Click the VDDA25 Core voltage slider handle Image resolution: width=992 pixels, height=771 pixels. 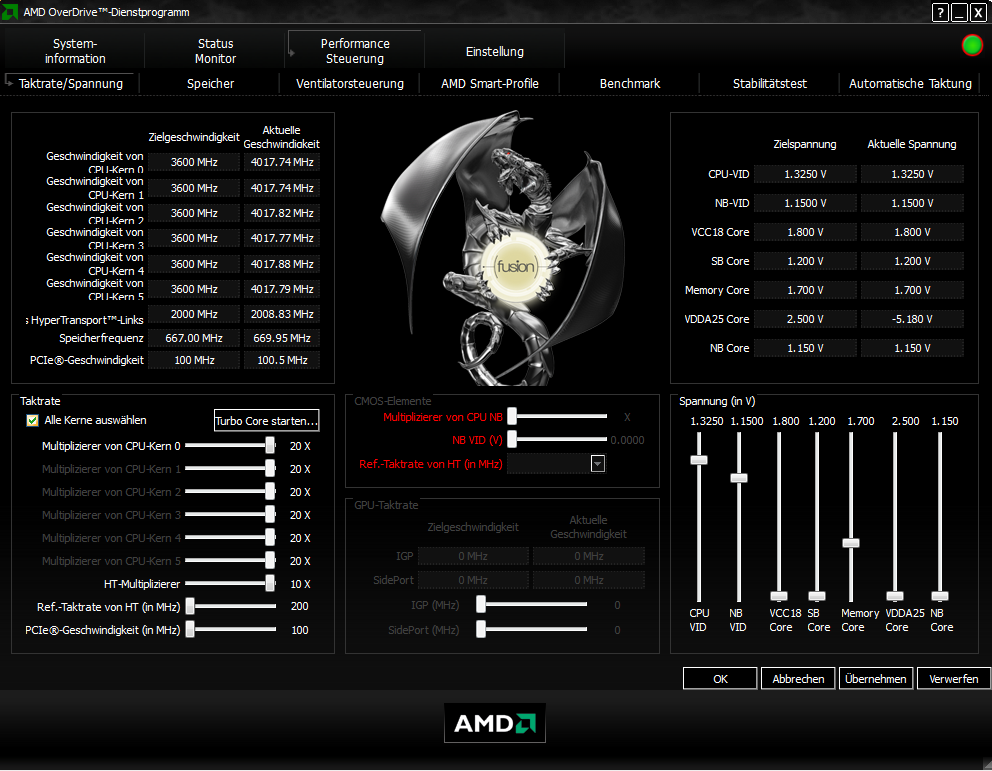click(895, 596)
